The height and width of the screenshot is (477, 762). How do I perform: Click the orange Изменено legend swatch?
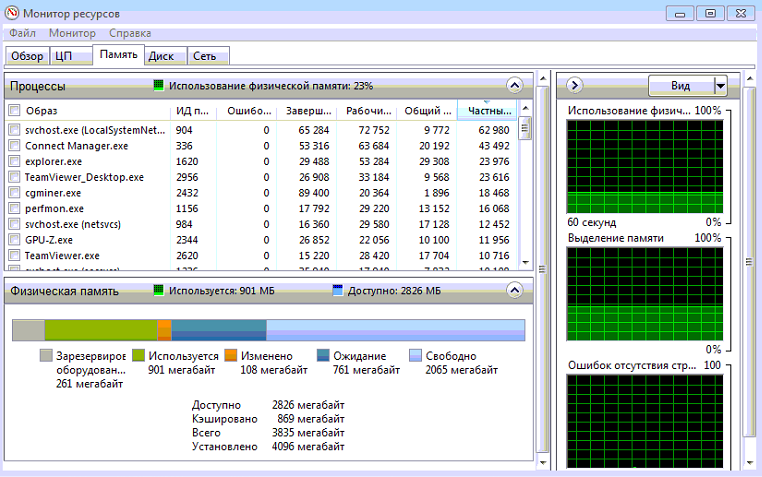[x=230, y=356]
